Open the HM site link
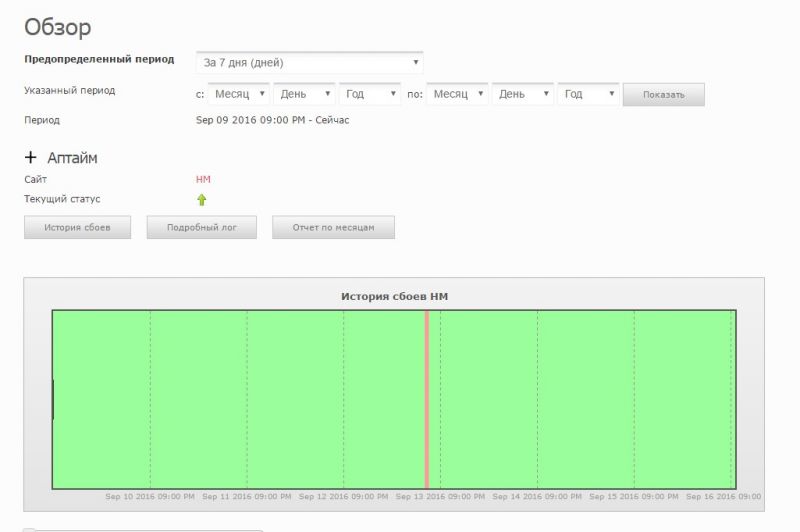The width and height of the screenshot is (800, 532). click(x=203, y=179)
